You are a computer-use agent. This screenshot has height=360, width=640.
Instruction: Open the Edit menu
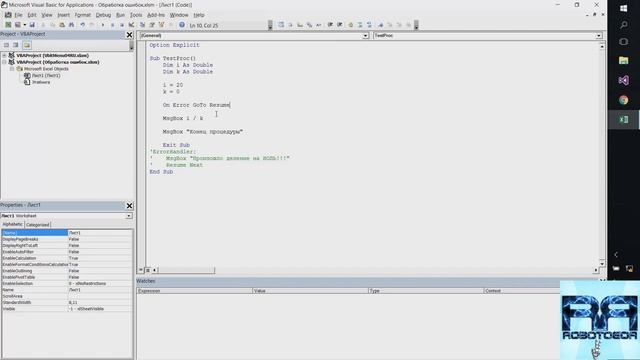32,15
